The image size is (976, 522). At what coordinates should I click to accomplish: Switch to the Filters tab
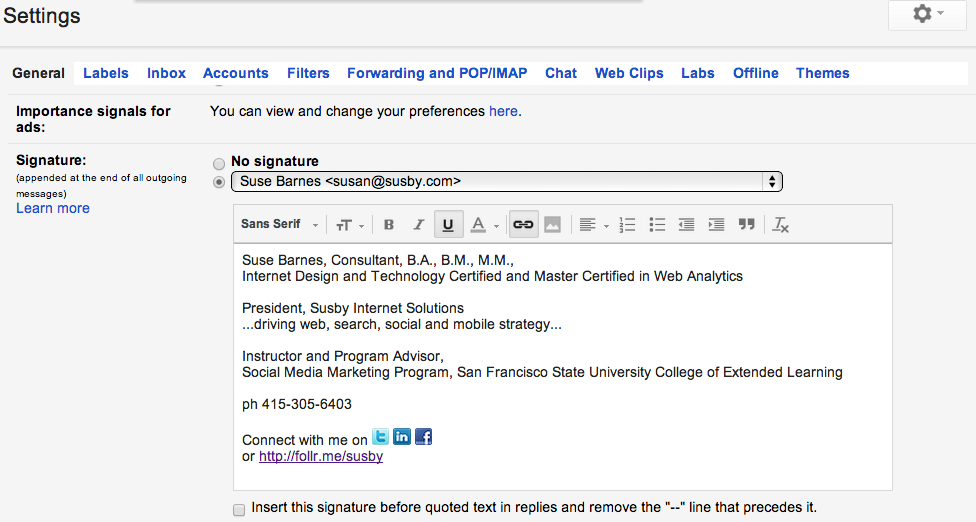(x=308, y=73)
